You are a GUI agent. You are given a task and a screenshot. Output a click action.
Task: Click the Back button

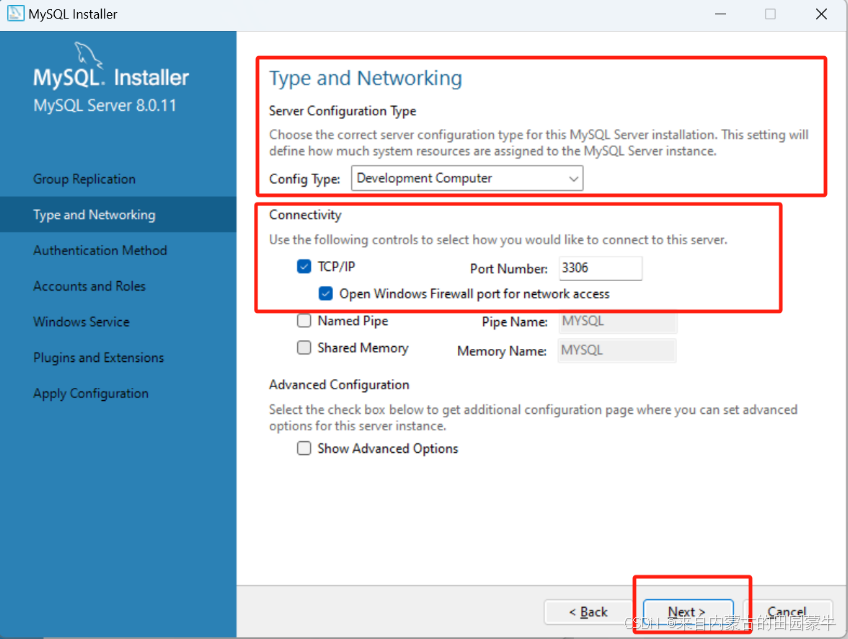click(588, 612)
